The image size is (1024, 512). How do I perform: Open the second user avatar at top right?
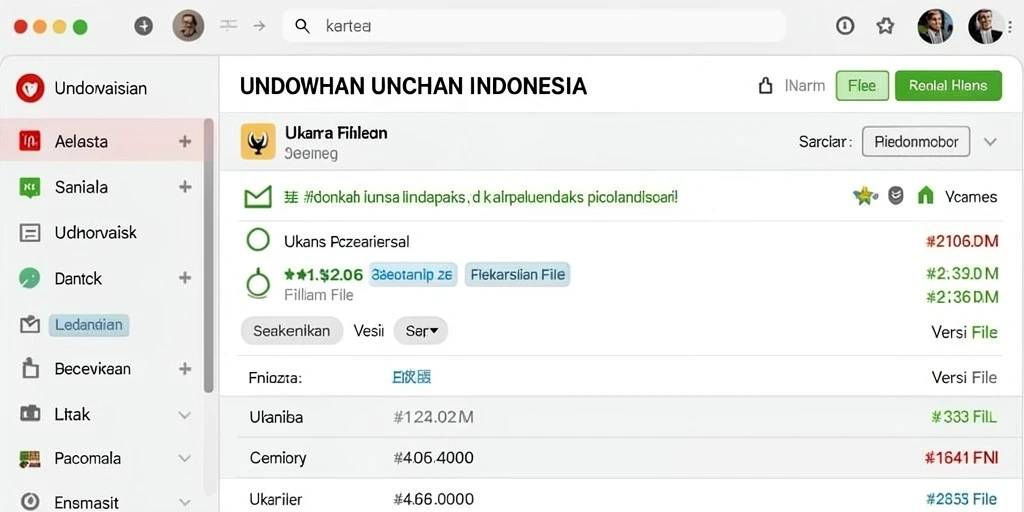(x=985, y=26)
